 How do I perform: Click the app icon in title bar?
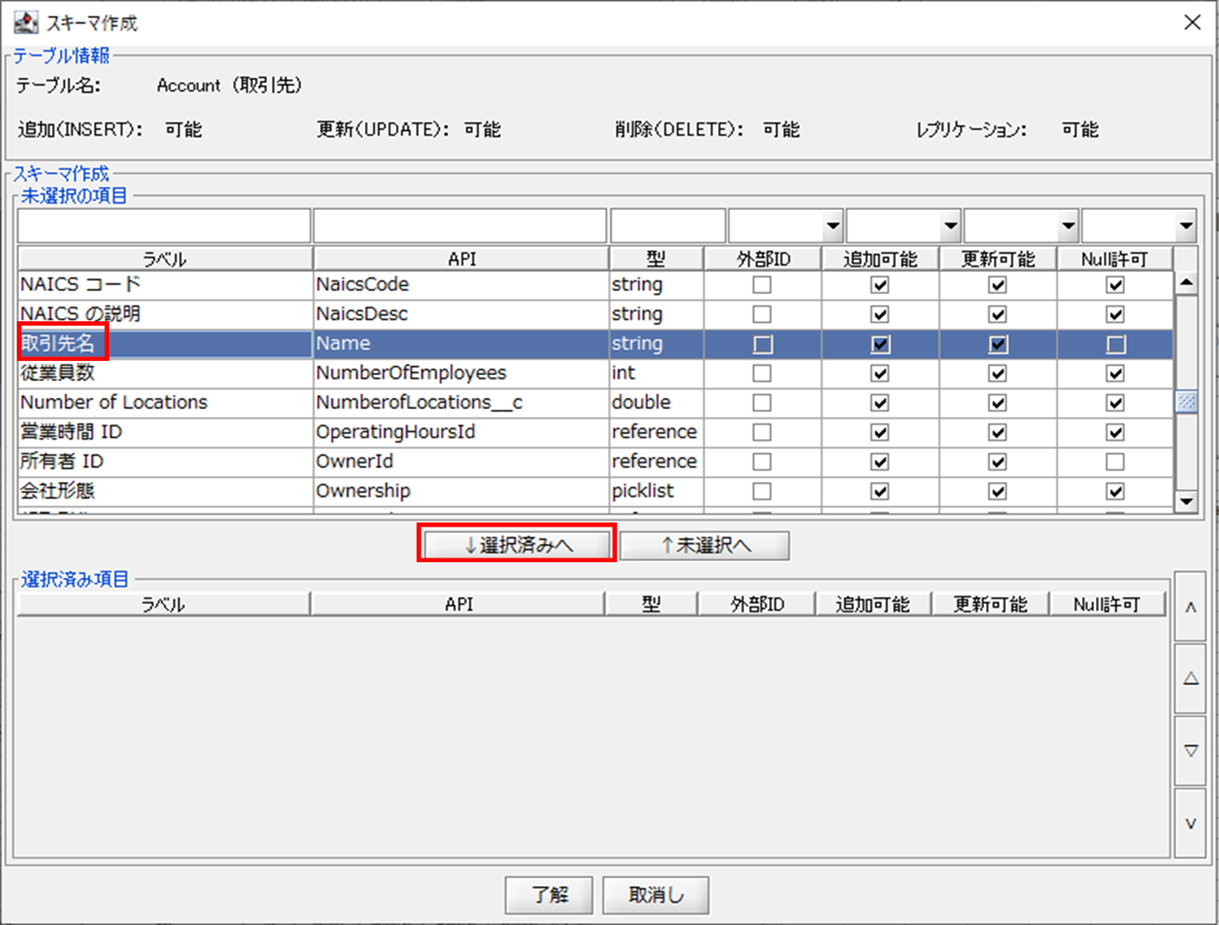pos(25,22)
